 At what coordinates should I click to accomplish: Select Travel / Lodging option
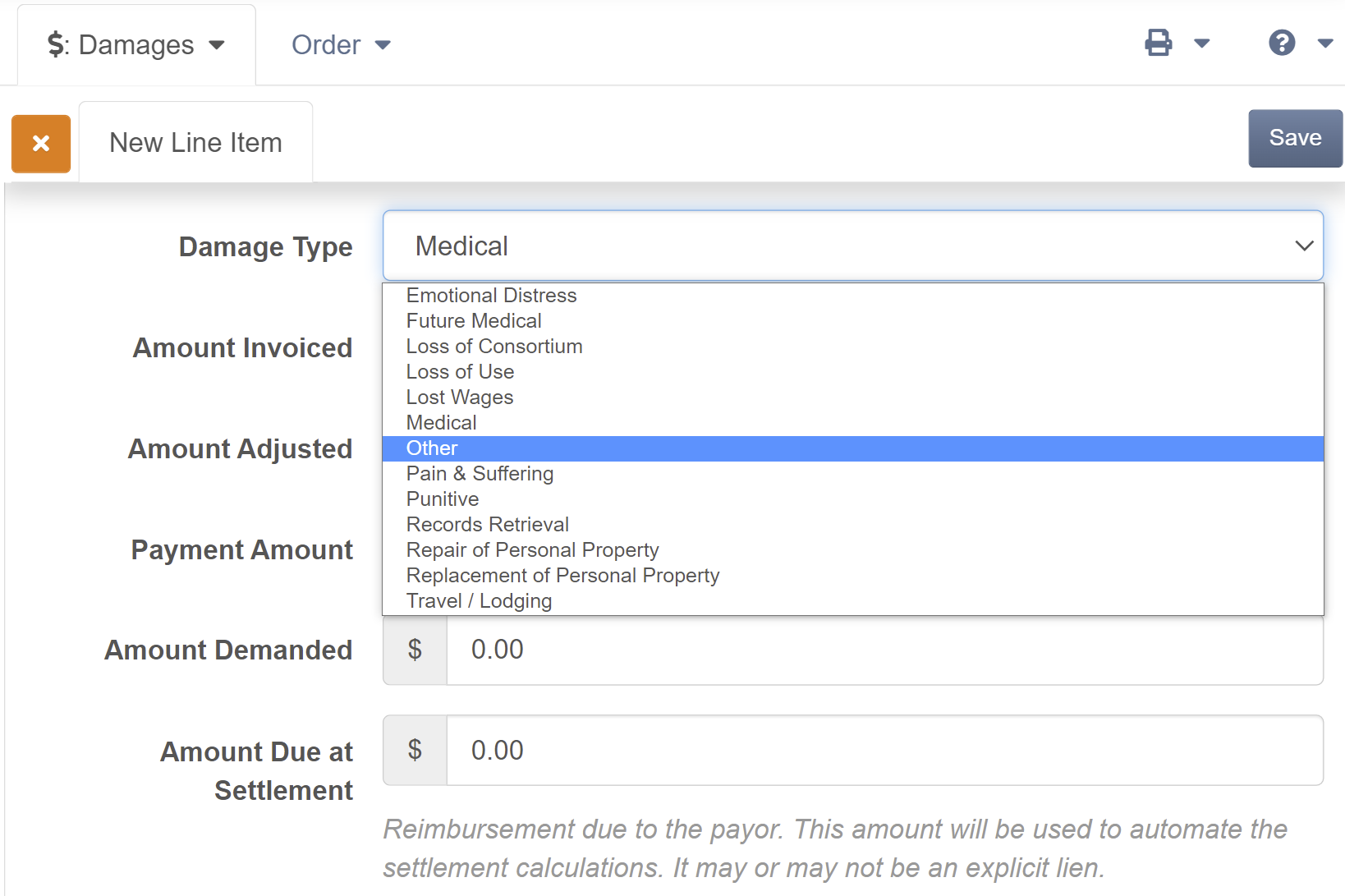(852, 601)
